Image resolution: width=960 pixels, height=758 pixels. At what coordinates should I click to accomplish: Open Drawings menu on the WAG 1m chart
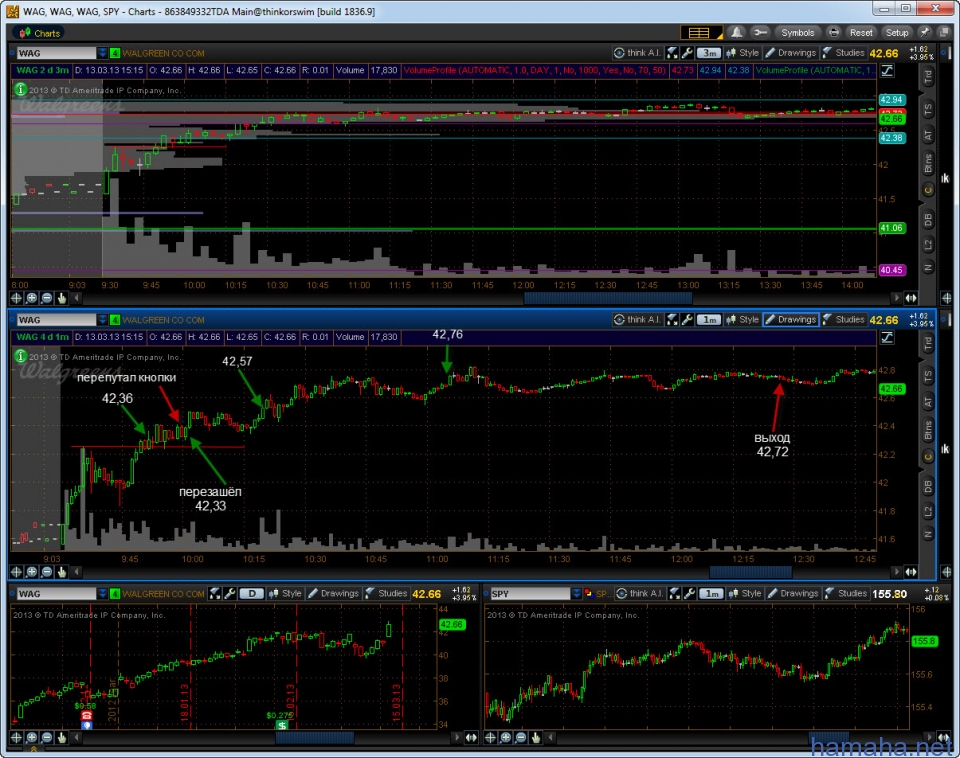point(790,320)
